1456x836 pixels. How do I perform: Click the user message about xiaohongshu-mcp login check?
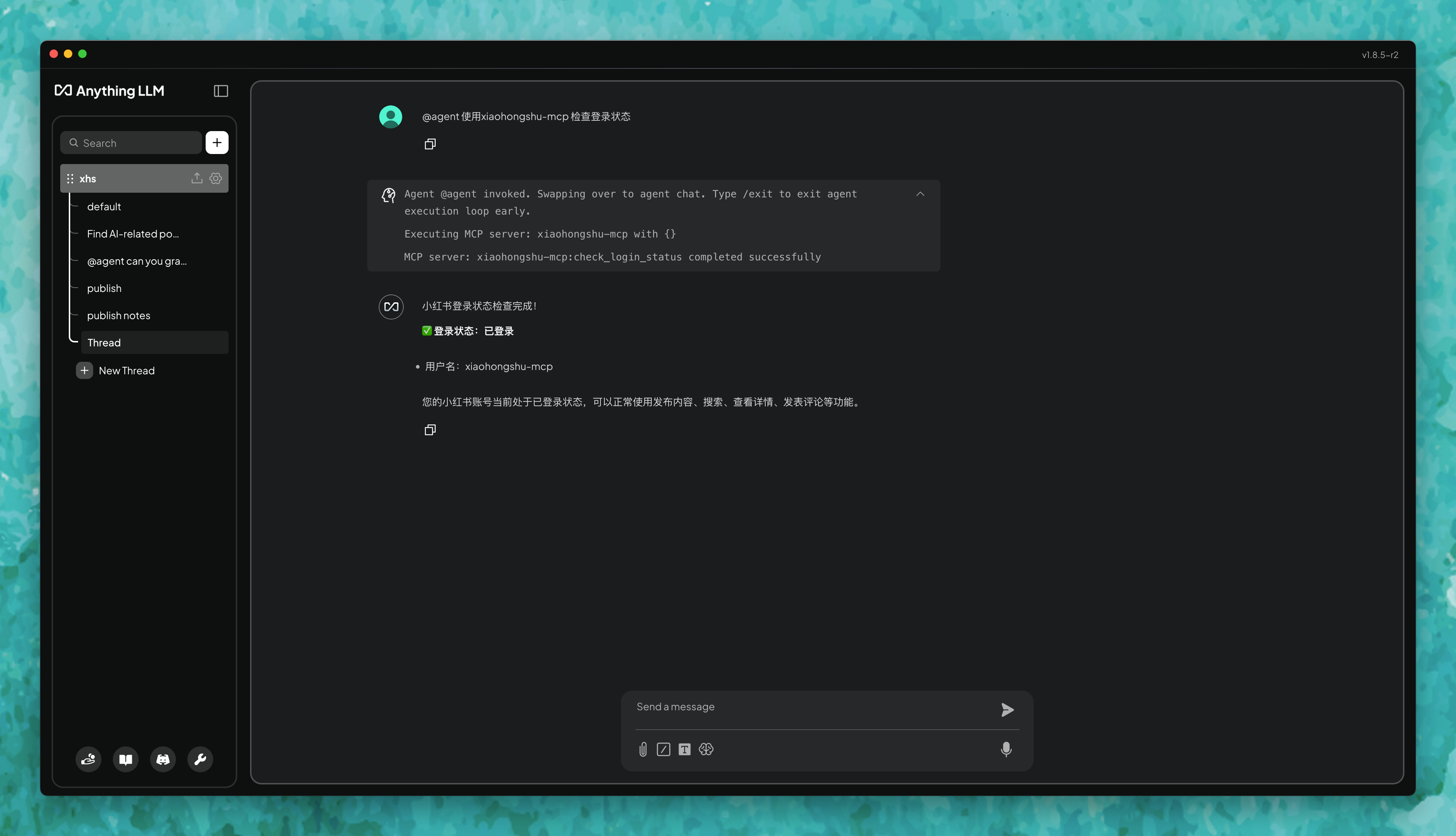[527, 116]
